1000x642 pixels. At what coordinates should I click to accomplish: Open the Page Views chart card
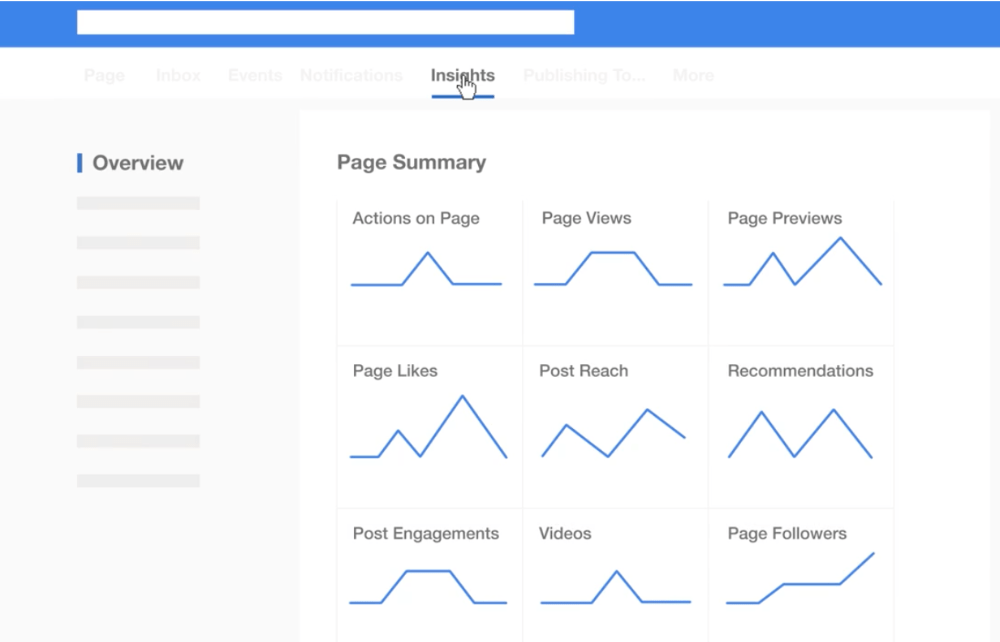point(614,270)
